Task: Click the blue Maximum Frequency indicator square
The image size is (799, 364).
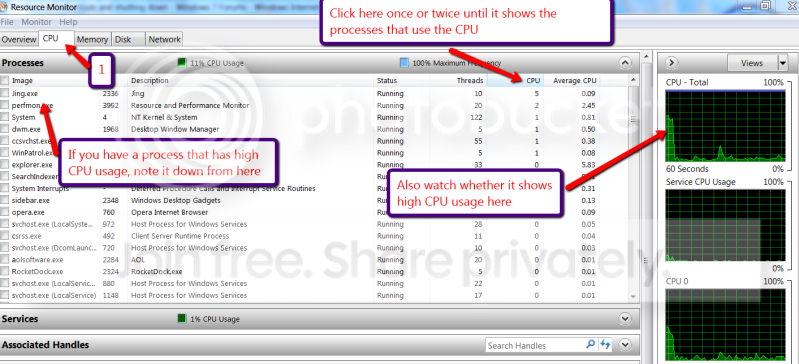Action: [x=404, y=63]
